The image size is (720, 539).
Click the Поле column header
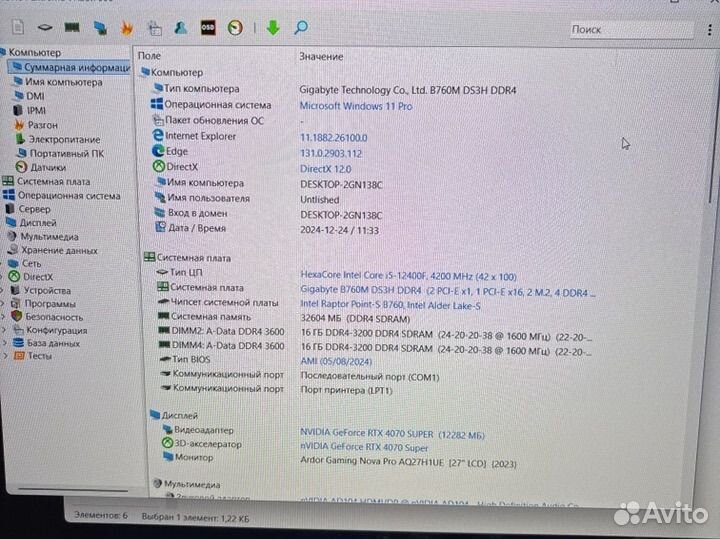pyautogui.click(x=149, y=56)
